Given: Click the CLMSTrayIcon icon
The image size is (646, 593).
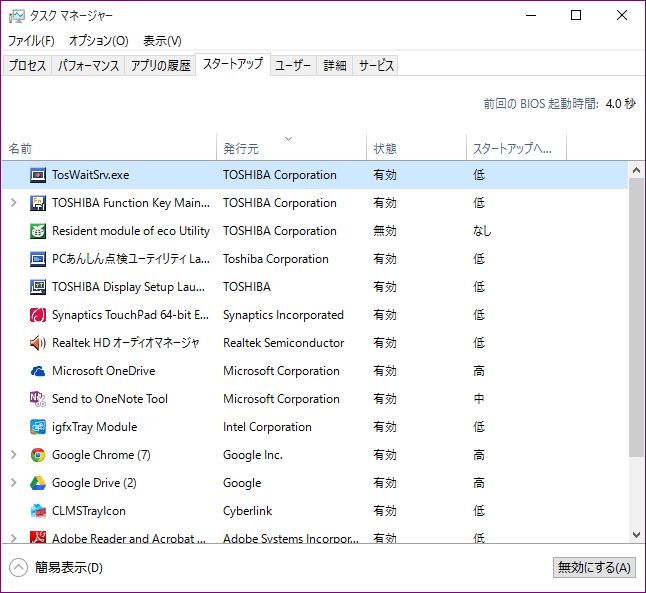Looking at the screenshot, I should pos(38,511).
